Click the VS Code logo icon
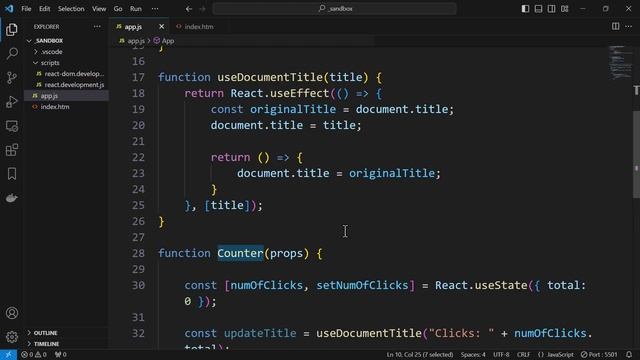 point(9,9)
